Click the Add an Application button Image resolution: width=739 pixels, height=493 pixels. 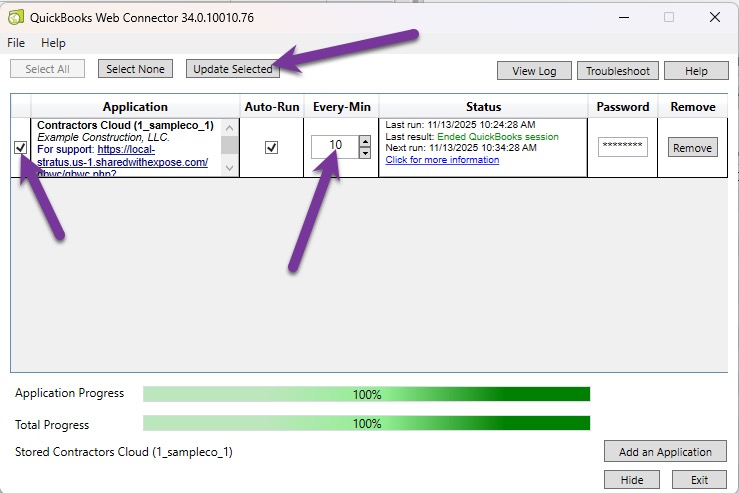[665, 452]
